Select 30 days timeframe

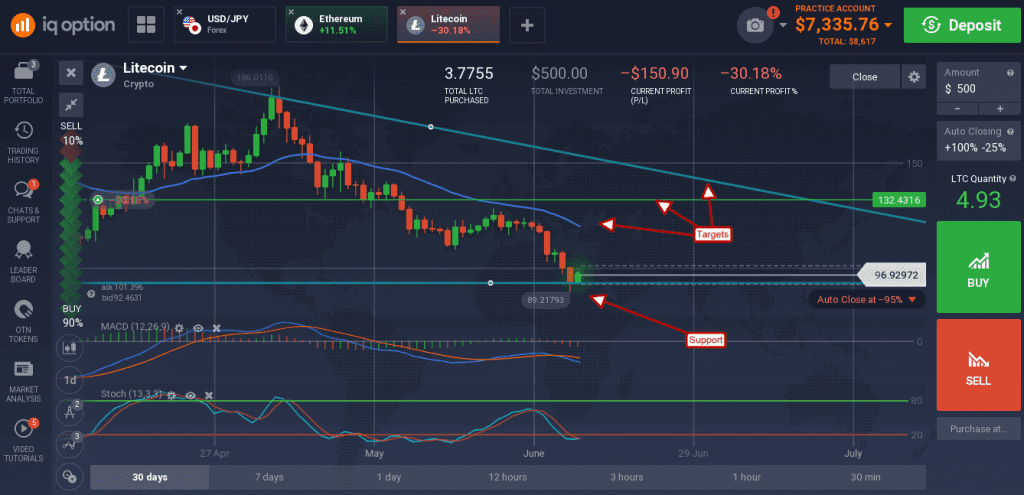[150, 477]
